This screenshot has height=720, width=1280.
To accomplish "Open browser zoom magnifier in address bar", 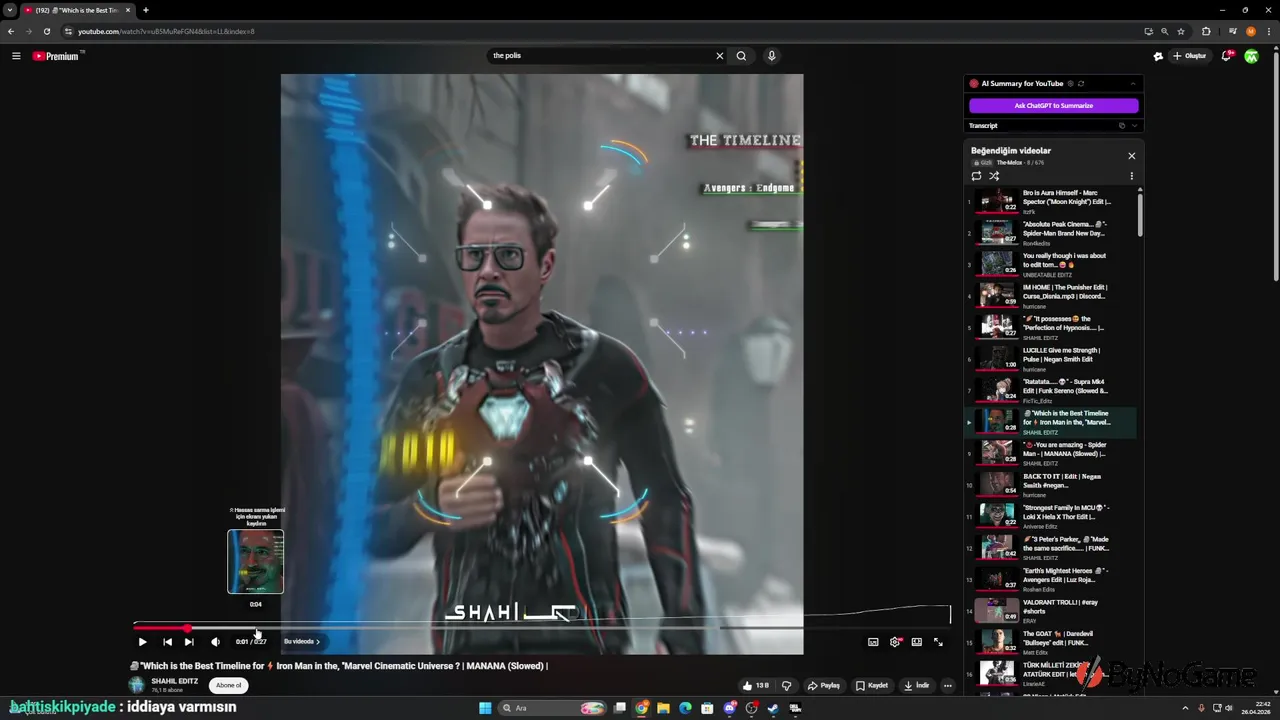I will (x=1164, y=31).
